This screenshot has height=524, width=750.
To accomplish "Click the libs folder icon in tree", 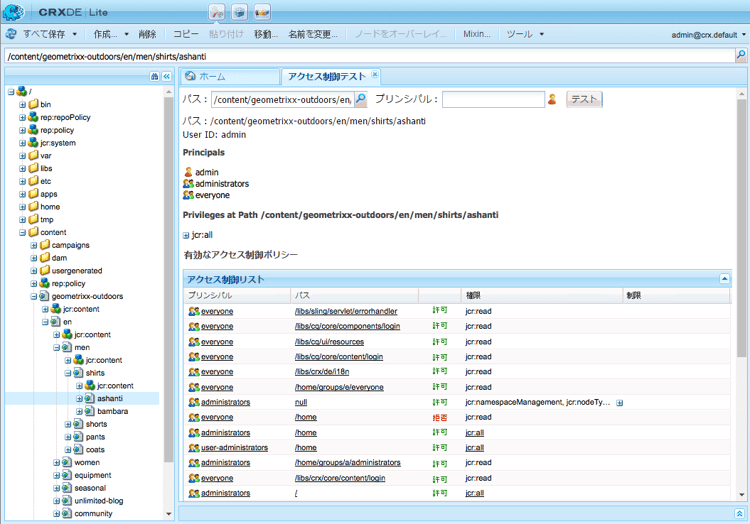I will (33, 168).
